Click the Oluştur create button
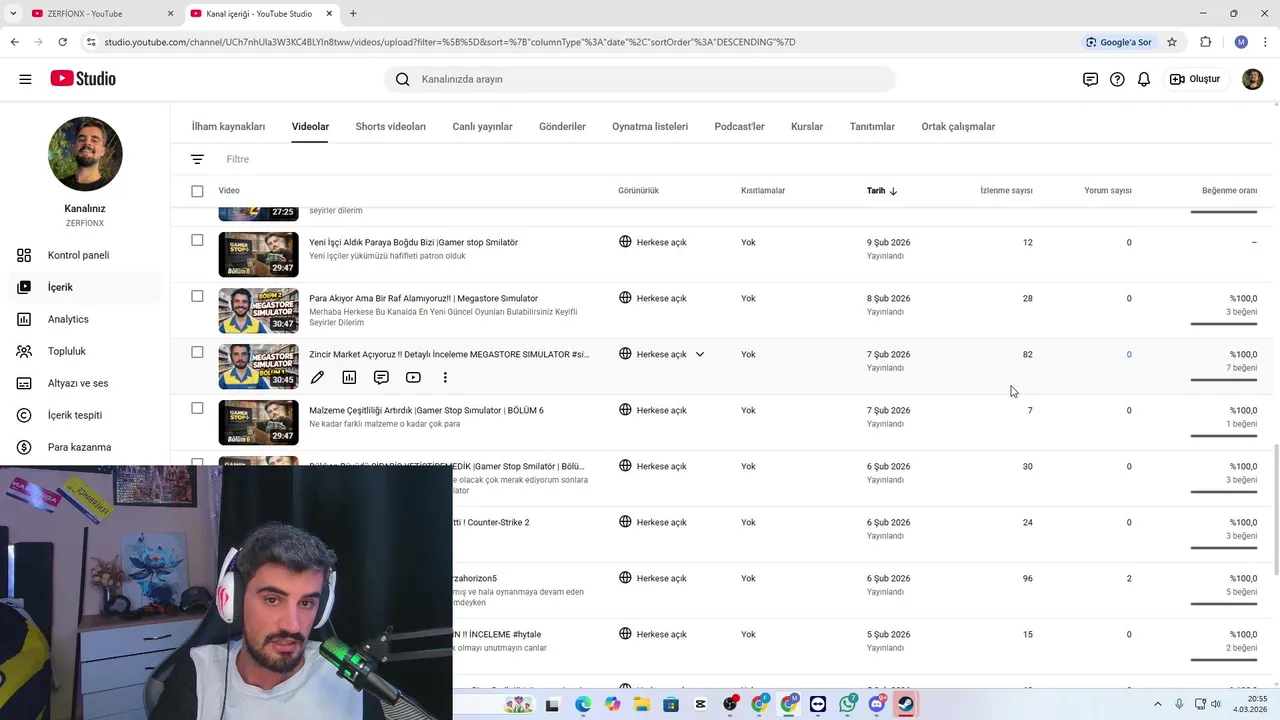This screenshot has height=720, width=1280. pyautogui.click(x=1195, y=79)
